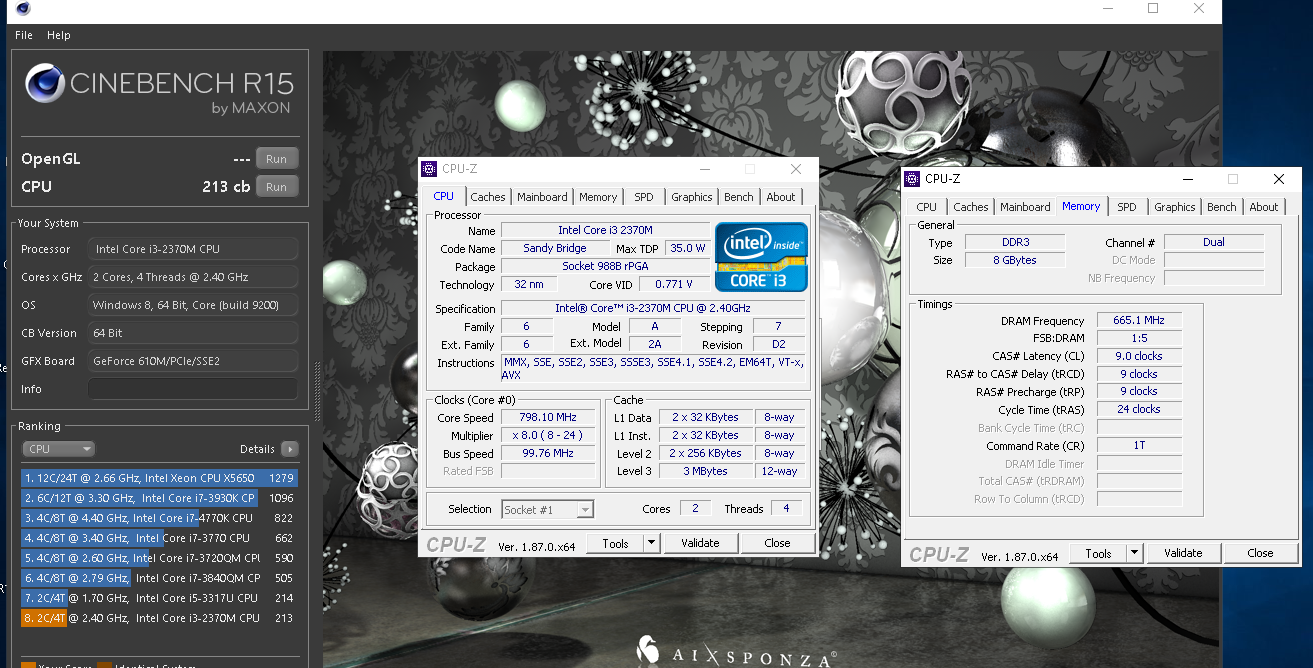Click the Info input field

point(193,389)
